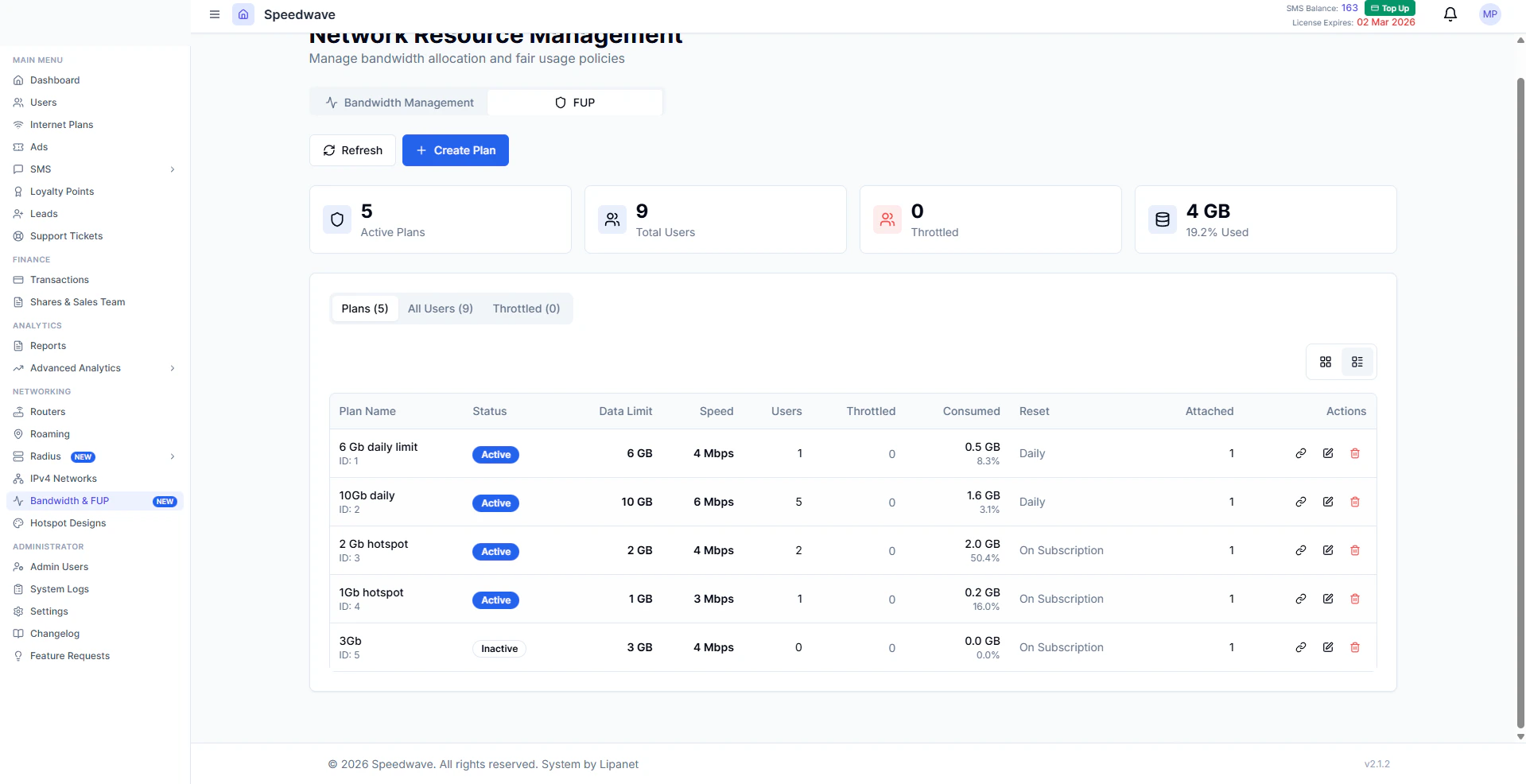Screen dimensions: 1526x784
Task: Open Transactions page
Action: [95, 280]
